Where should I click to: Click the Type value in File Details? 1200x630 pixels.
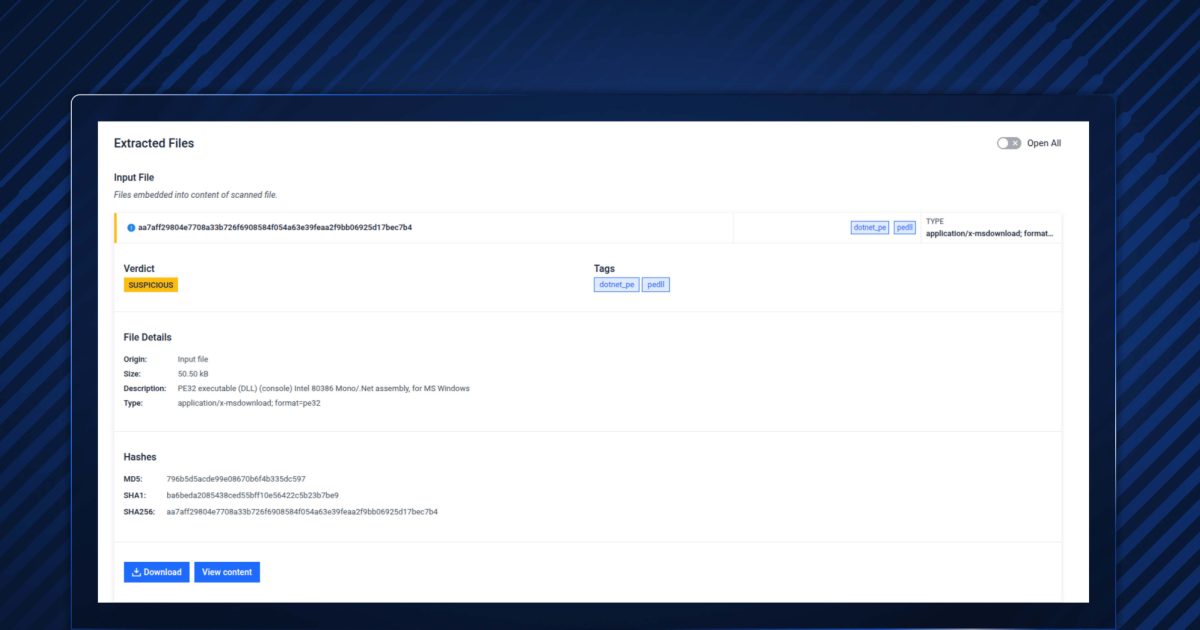[x=249, y=403]
